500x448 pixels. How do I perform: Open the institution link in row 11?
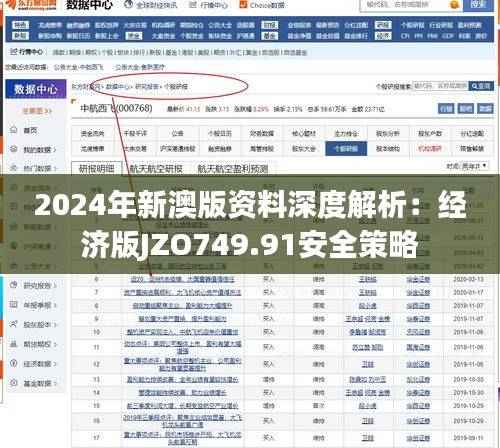418,347
